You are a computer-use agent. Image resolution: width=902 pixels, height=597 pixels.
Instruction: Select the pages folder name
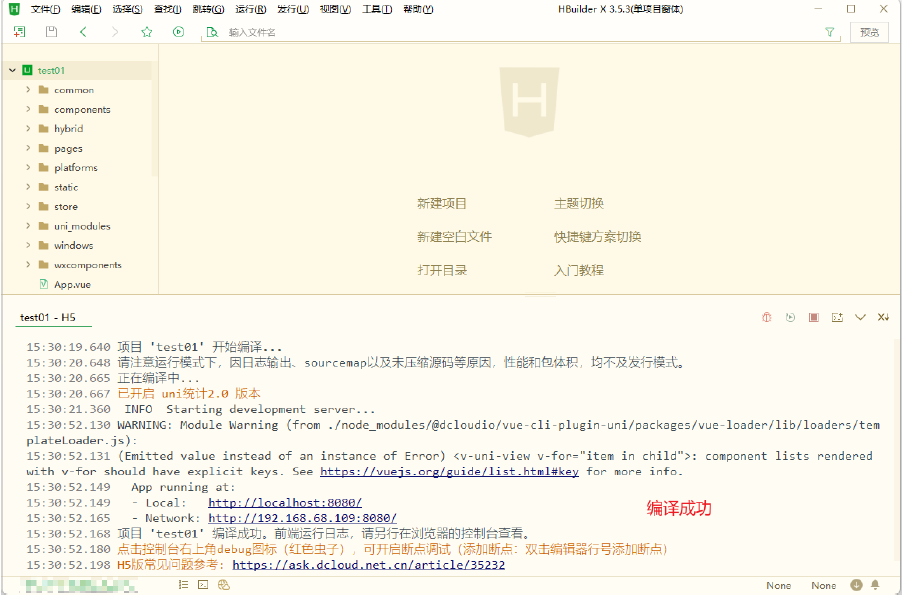click(x=68, y=148)
